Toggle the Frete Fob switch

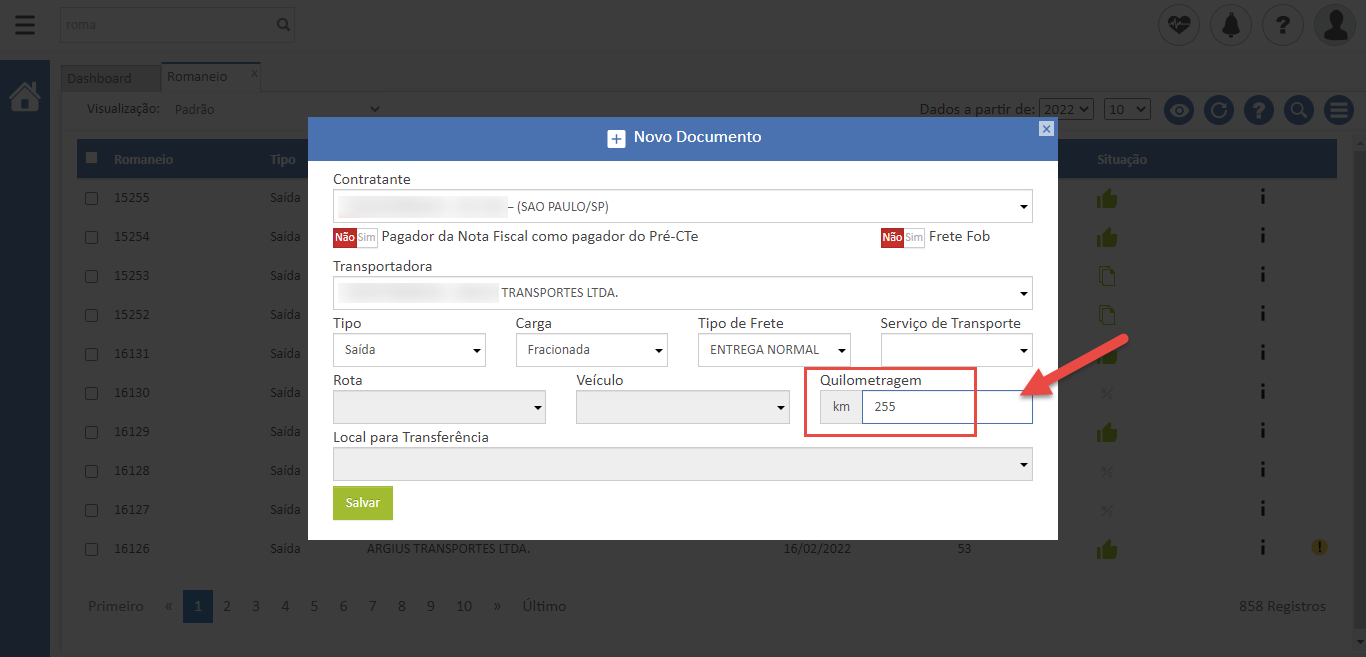click(x=902, y=237)
